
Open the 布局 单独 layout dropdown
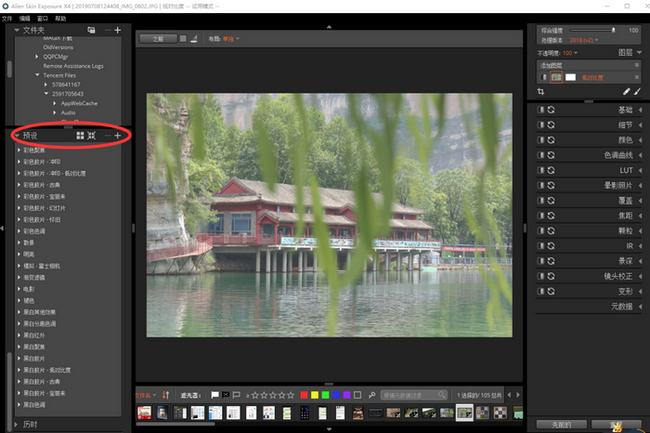(231, 39)
